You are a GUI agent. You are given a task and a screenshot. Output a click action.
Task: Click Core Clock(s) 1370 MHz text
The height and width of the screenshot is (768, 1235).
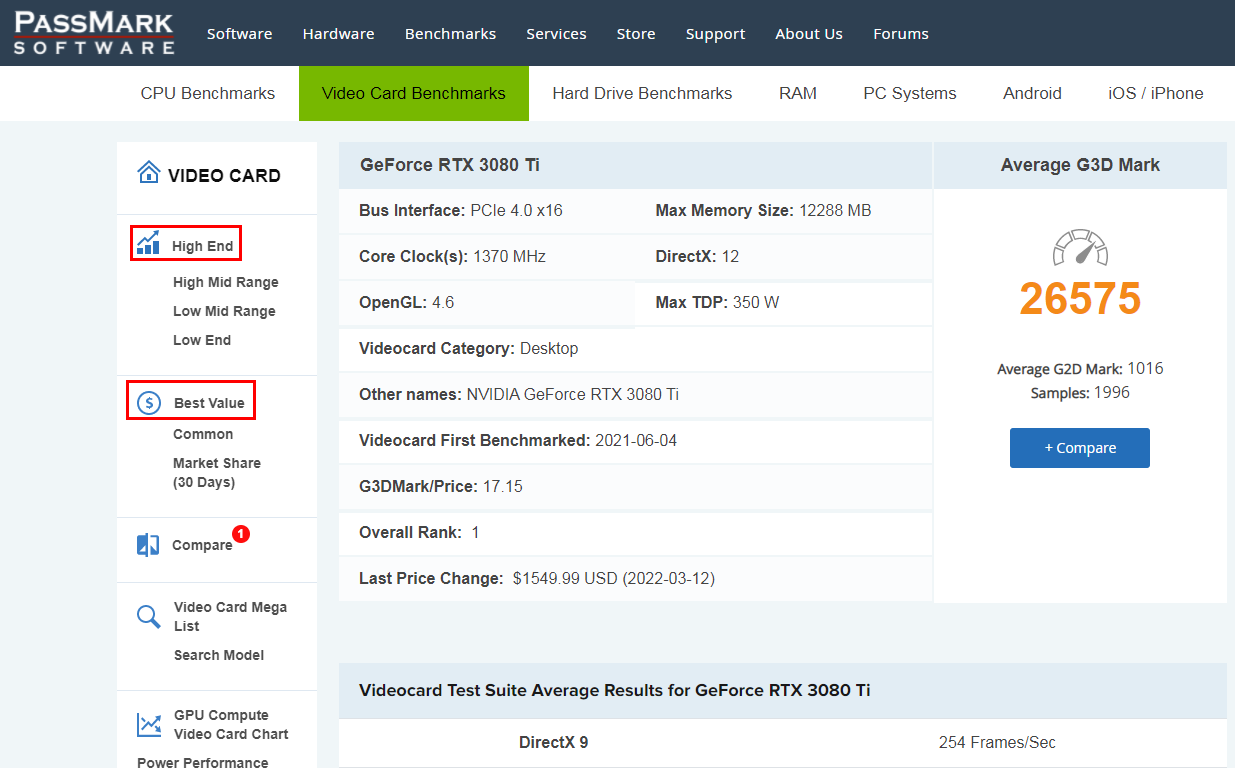coord(452,256)
